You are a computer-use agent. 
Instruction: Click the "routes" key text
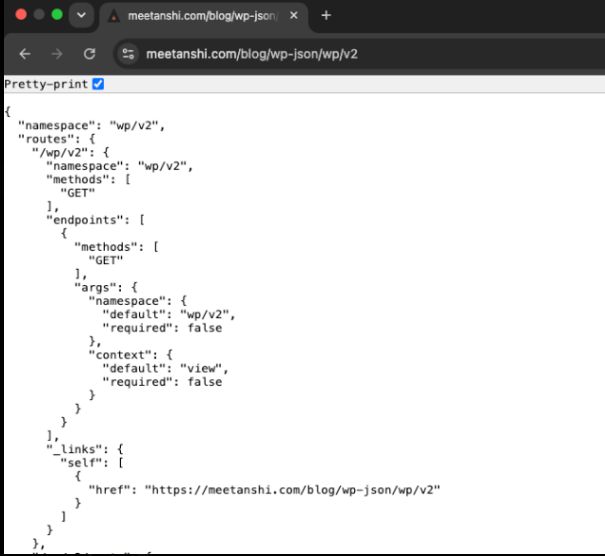46,139
